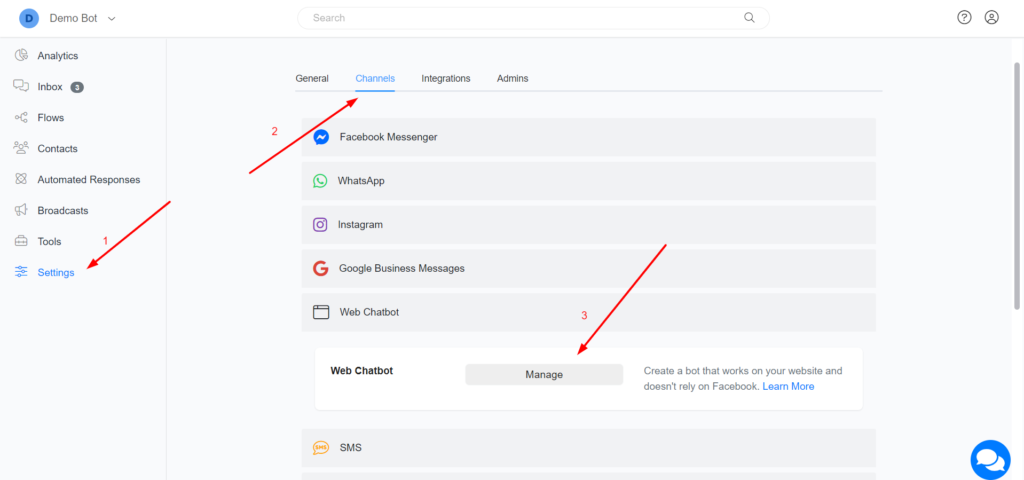Screen dimensions: 1024x480
Task: Expand the Instagram channel row
Action: [588, 225]
